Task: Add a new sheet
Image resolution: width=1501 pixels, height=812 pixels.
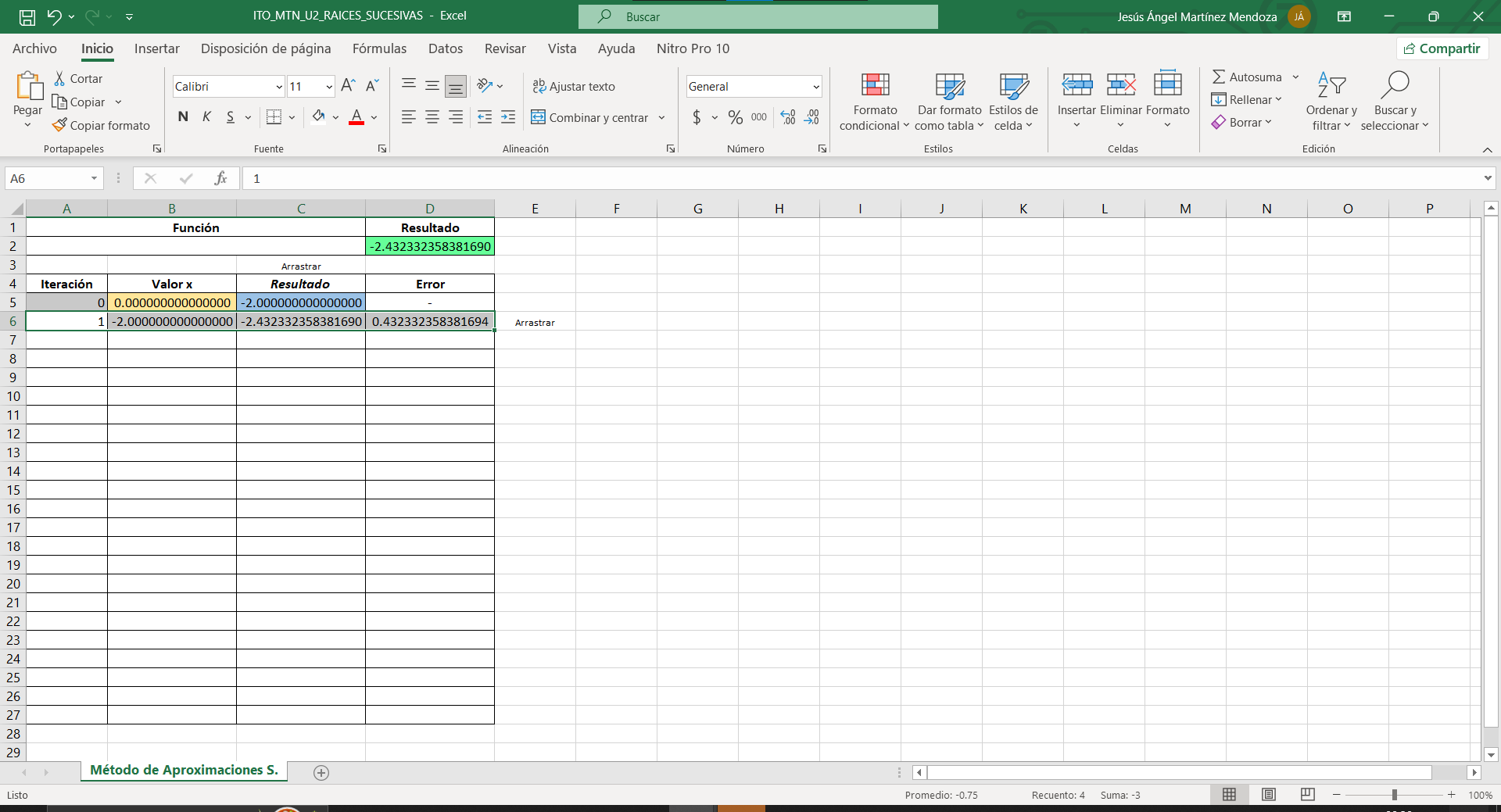Action: pyautogui.click(x=321, y=773)
